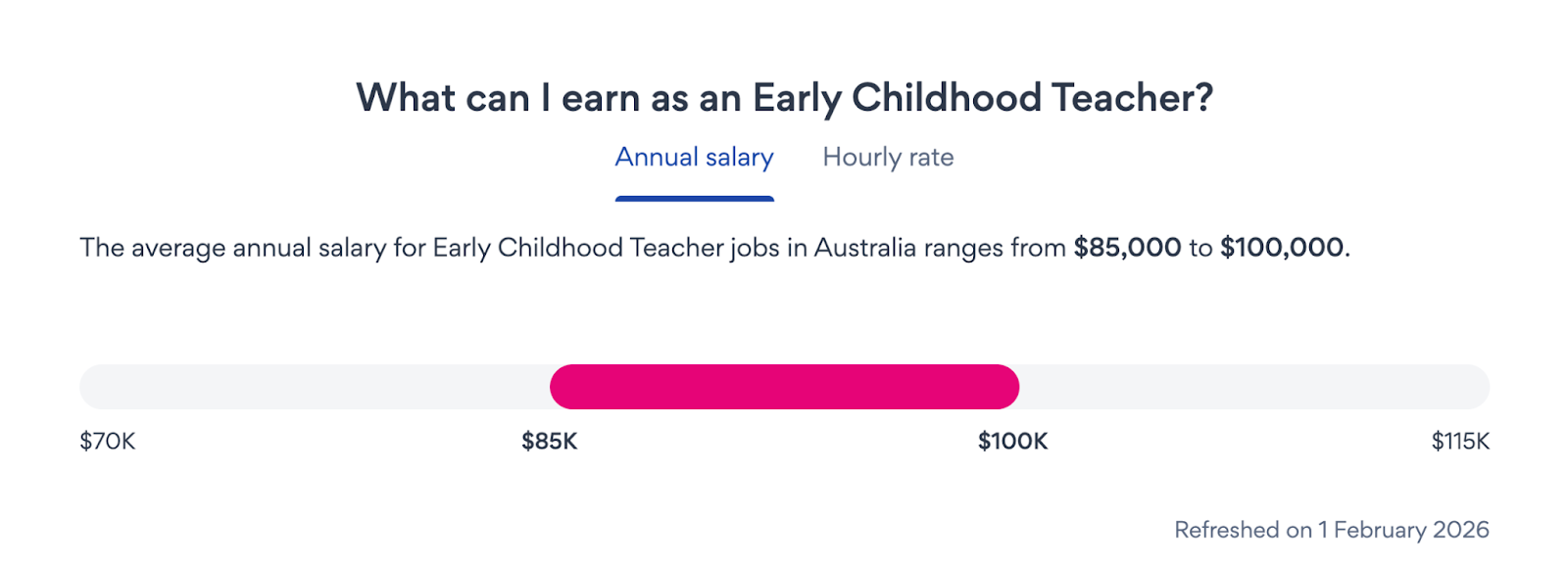Select the Annual salary tab
The width and height of the screenshot is (1568, 567).
[x=694, y=158]
